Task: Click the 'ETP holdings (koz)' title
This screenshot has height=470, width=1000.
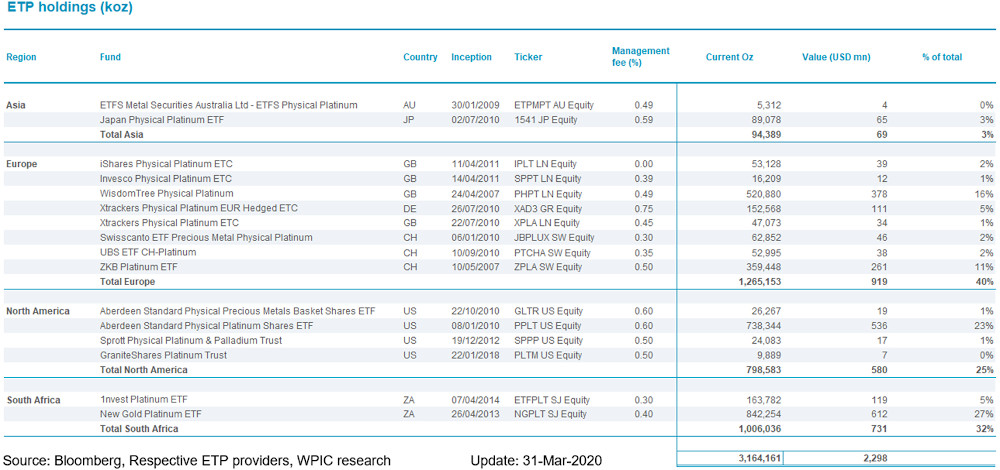Action: tap(70, 9)
